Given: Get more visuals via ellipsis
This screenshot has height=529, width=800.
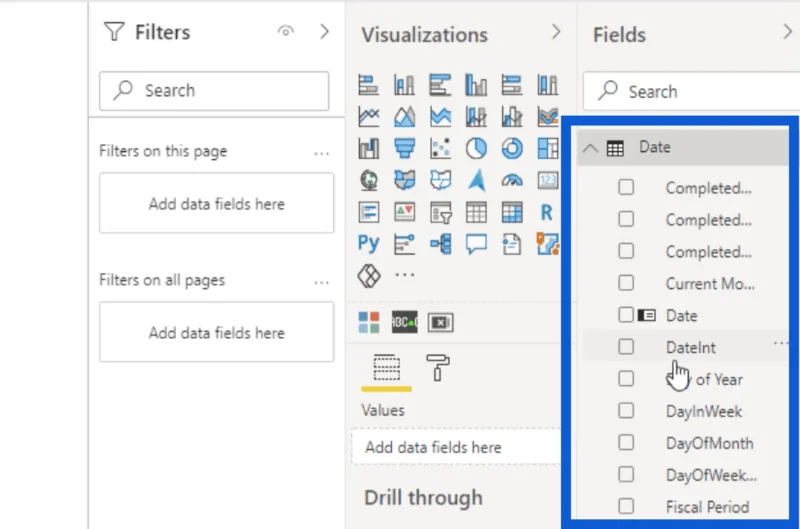Looking at the screenshot, I should (x=405, y=275).
